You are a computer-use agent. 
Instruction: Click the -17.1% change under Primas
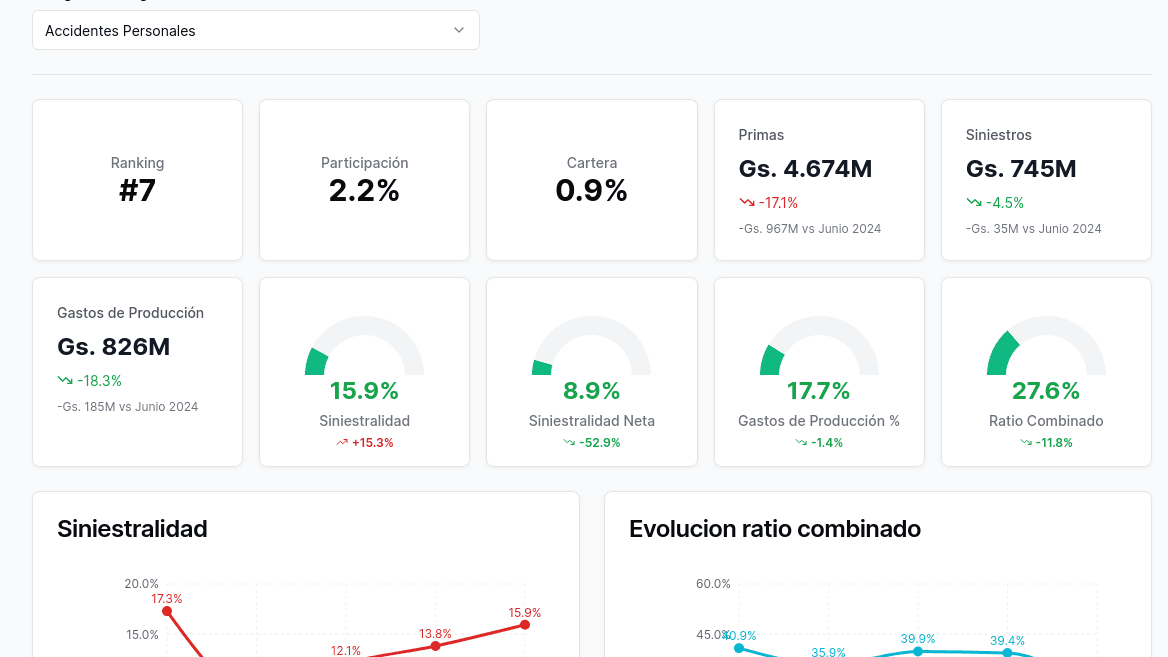pos(778,203)
